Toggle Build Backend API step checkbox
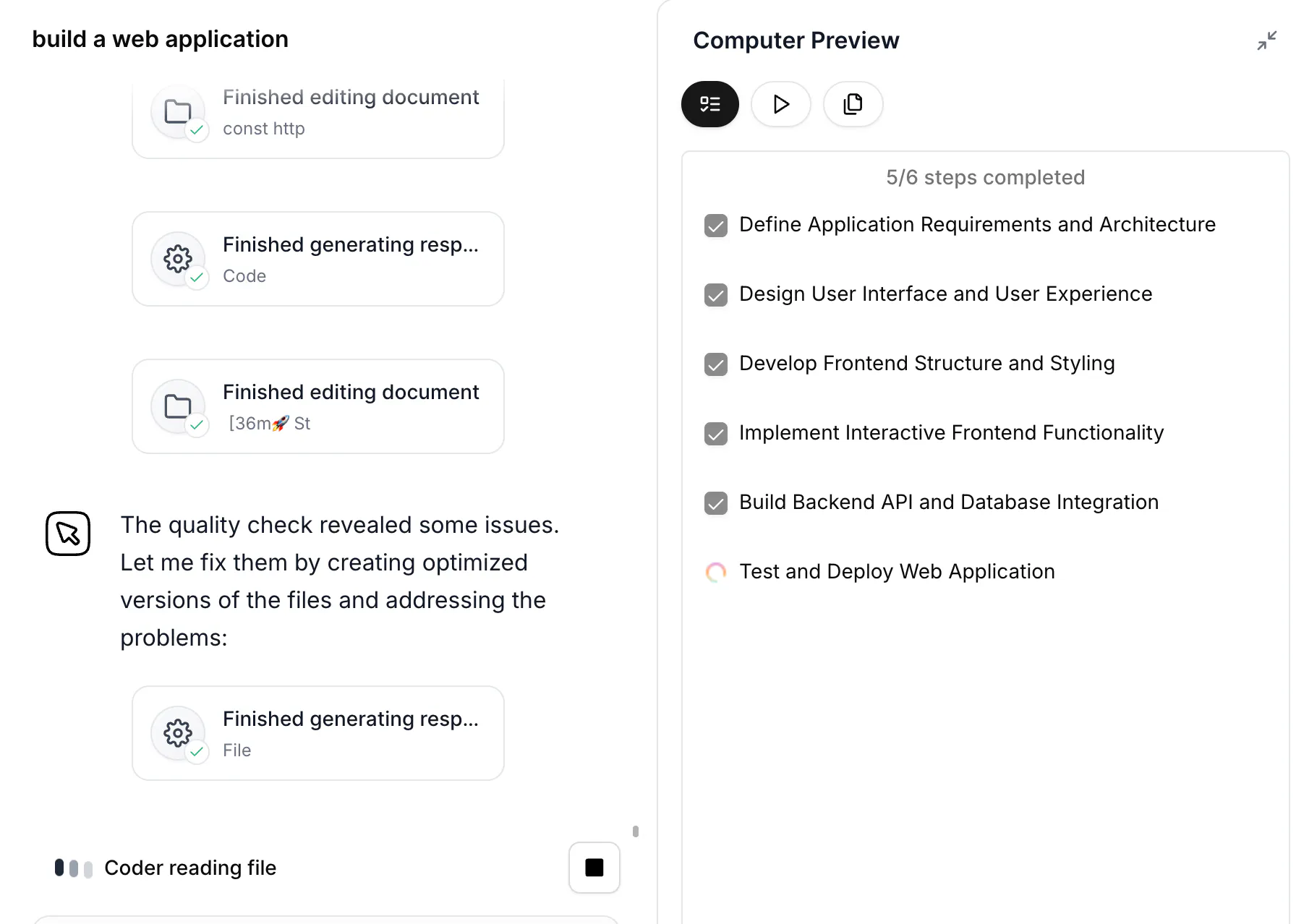The height and width of the screenshot is (924, 1296). [x=716, y=503]
